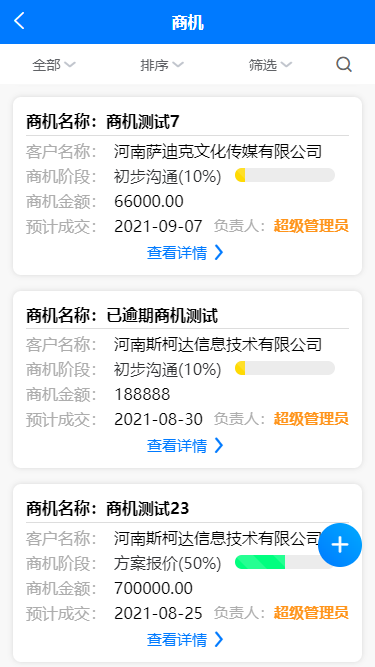
Task: Open the 排序 sort dropdown
Action: pyautogui.click(x=162, y=65)
